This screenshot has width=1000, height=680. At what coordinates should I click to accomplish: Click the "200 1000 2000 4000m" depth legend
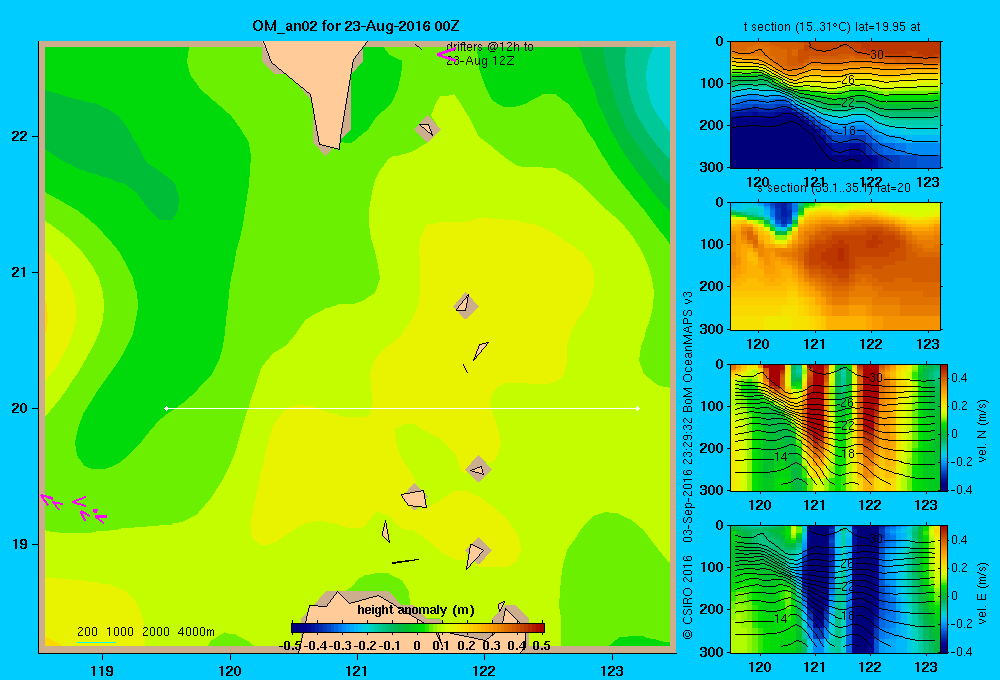tap(145, 632)
